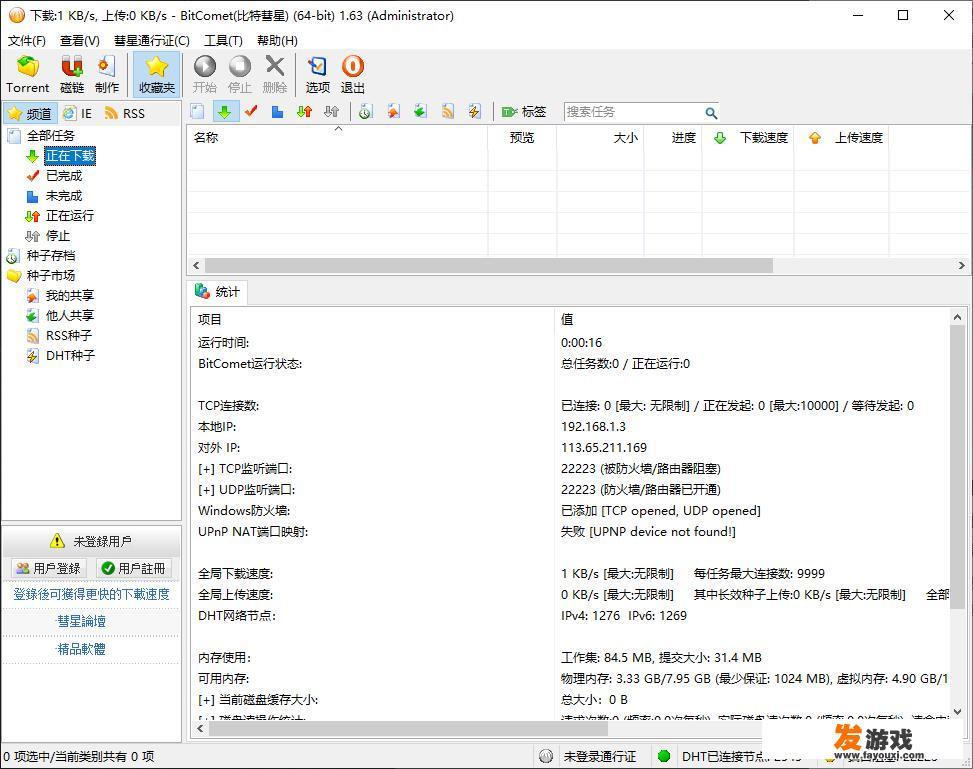
Task: Sort by 进度 column header
Action: click(673, 138)
